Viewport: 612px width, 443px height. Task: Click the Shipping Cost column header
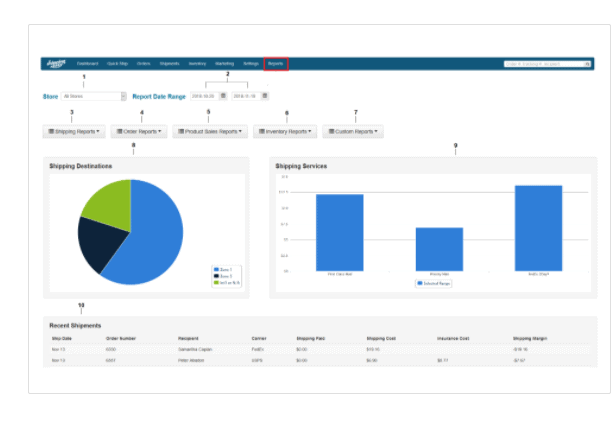381,338
